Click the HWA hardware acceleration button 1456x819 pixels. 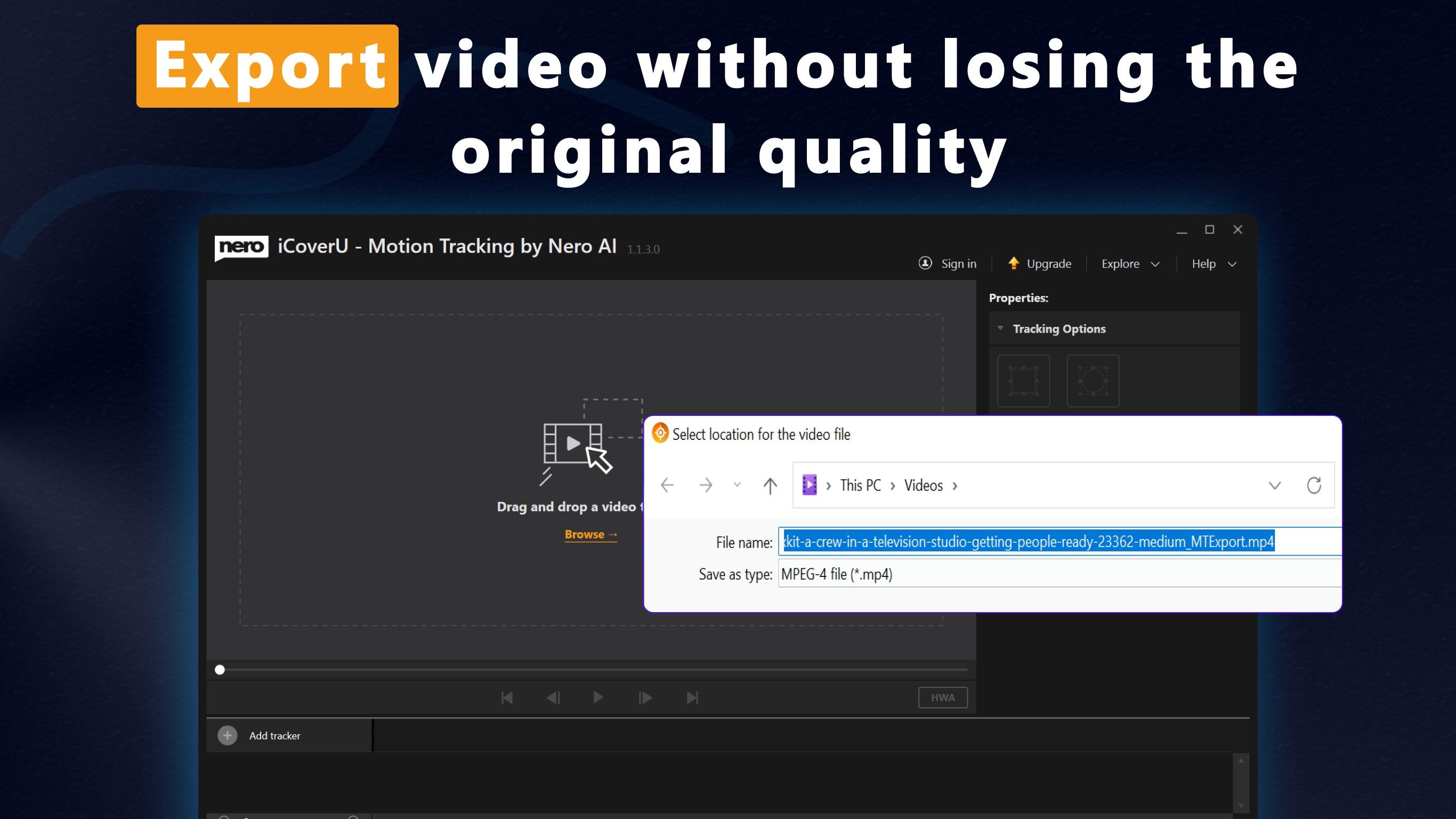pos(942,697)
